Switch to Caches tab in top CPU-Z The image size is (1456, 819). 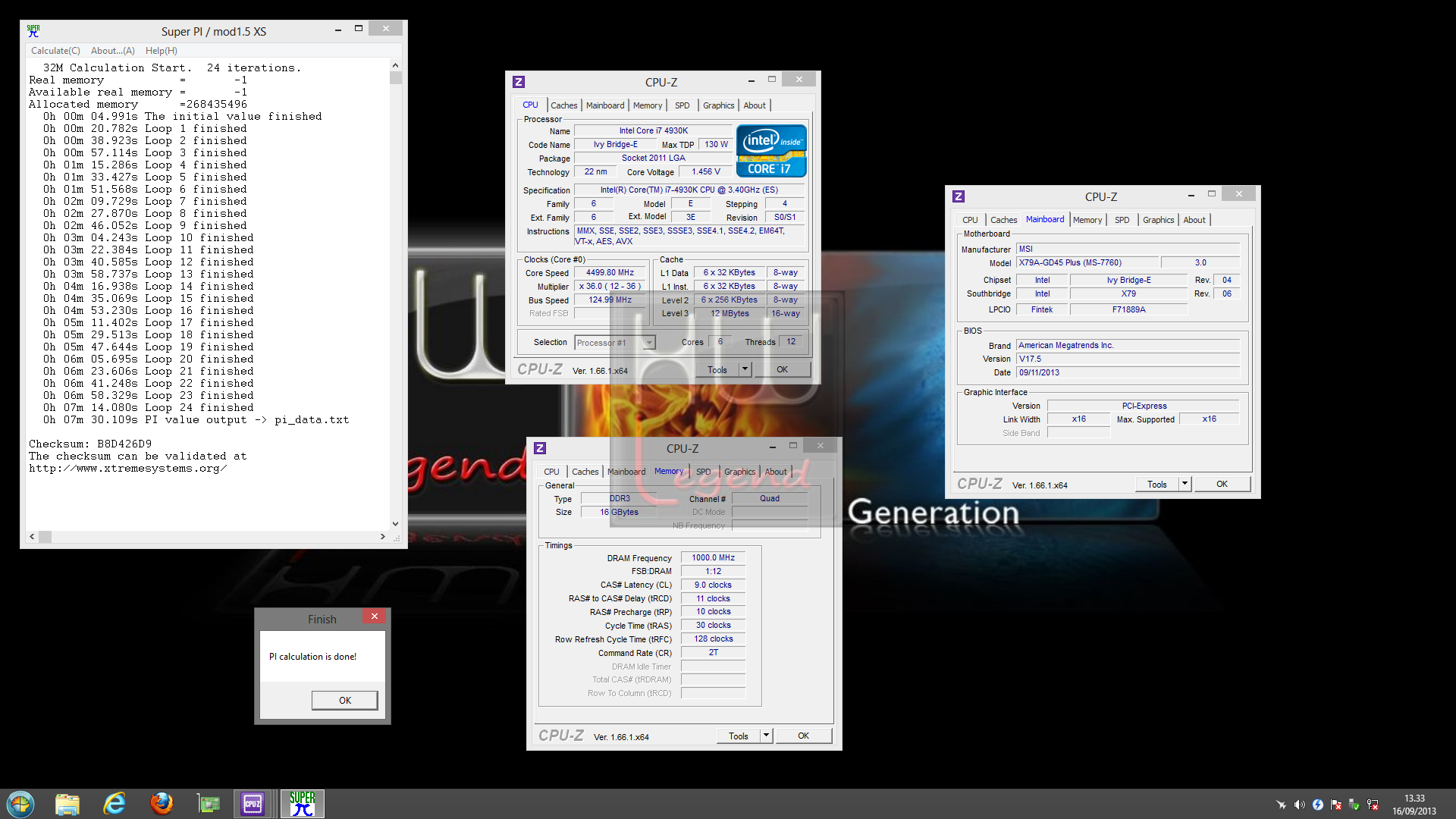563,105
